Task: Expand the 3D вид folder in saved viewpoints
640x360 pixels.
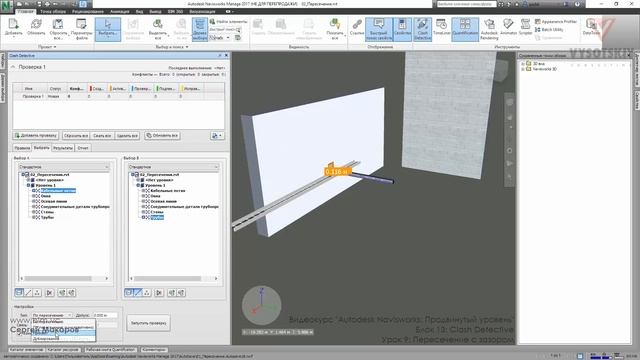Action: 523,64
